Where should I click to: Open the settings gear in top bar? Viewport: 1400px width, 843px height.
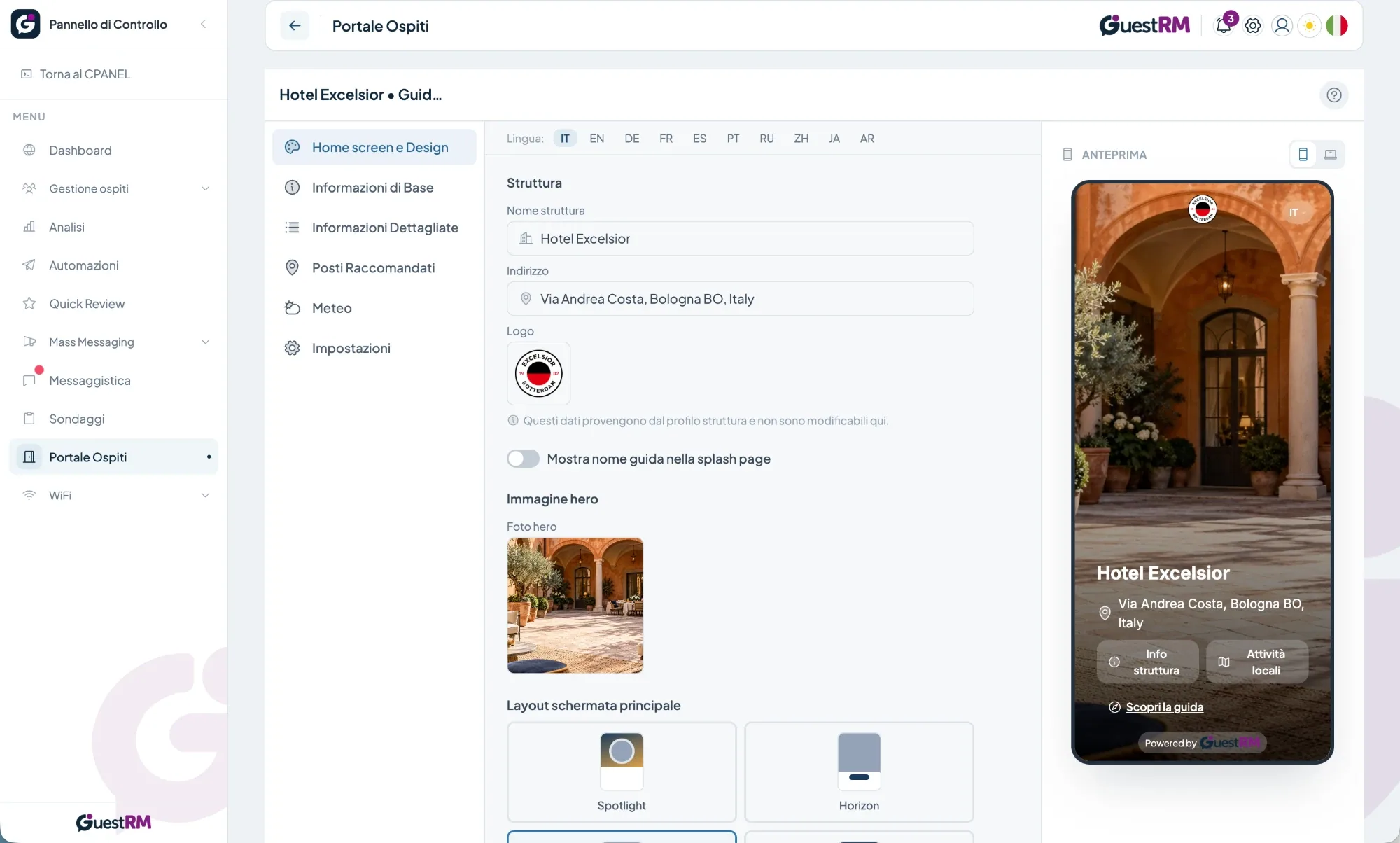(1253, 26)
